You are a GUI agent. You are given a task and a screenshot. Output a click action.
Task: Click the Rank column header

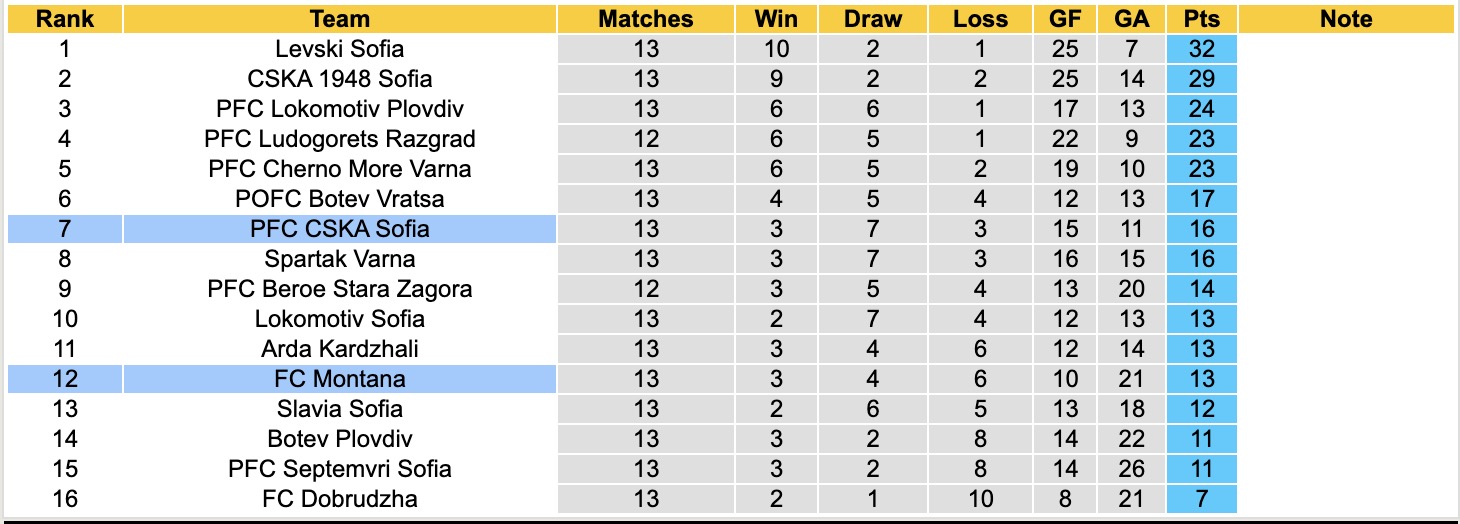(64, 19)
